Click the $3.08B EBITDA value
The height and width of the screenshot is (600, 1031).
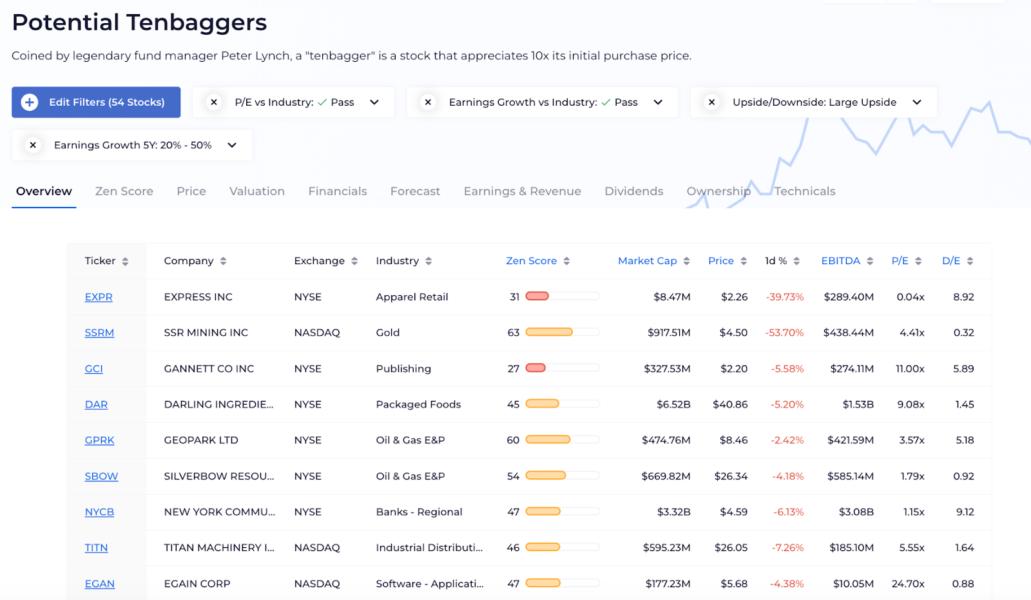click(856, 512)
